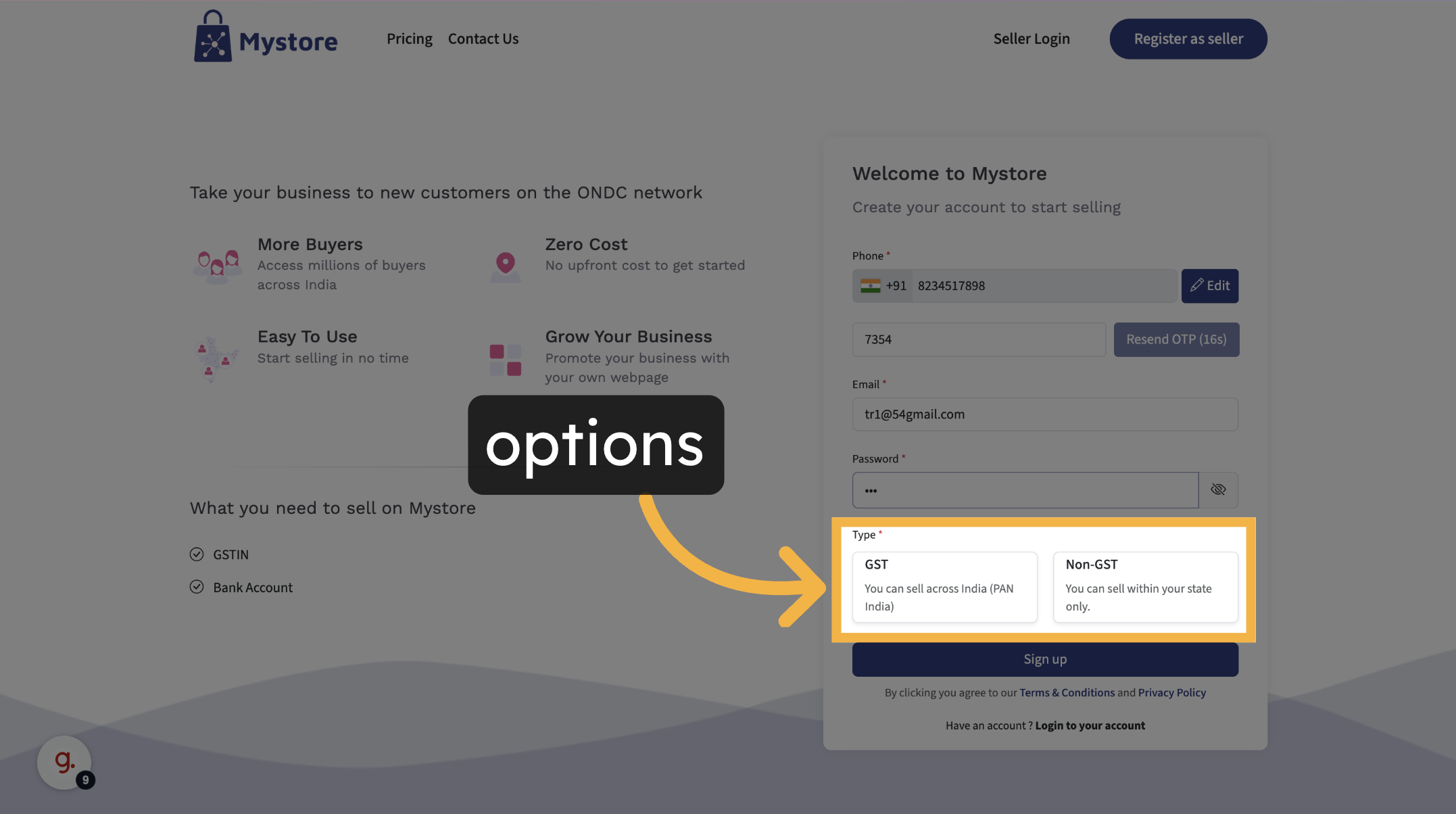Toggle password visibility eye icon
Screen dimensions: 1456x814
click(1218, 489)
